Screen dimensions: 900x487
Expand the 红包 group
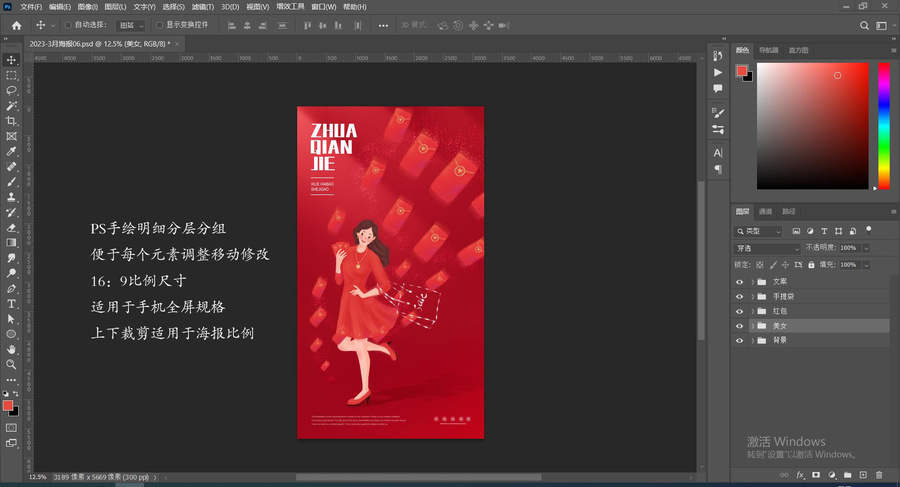pyautogui.click(x=752, y=311)
